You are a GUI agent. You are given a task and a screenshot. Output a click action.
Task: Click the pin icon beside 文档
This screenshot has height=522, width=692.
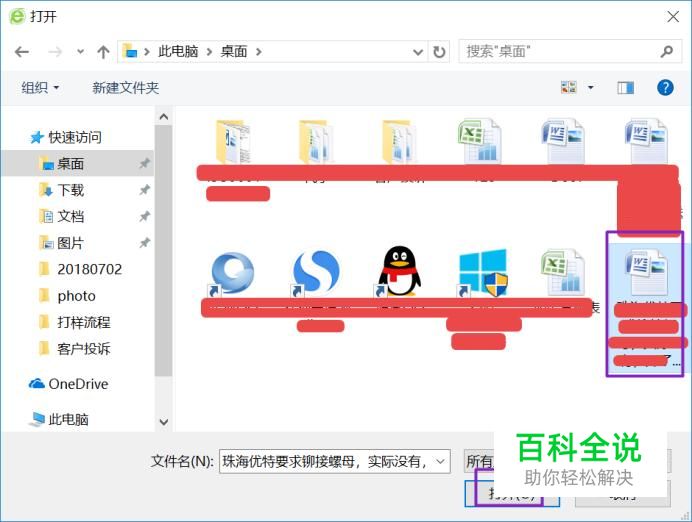click(x=144, y=217)
